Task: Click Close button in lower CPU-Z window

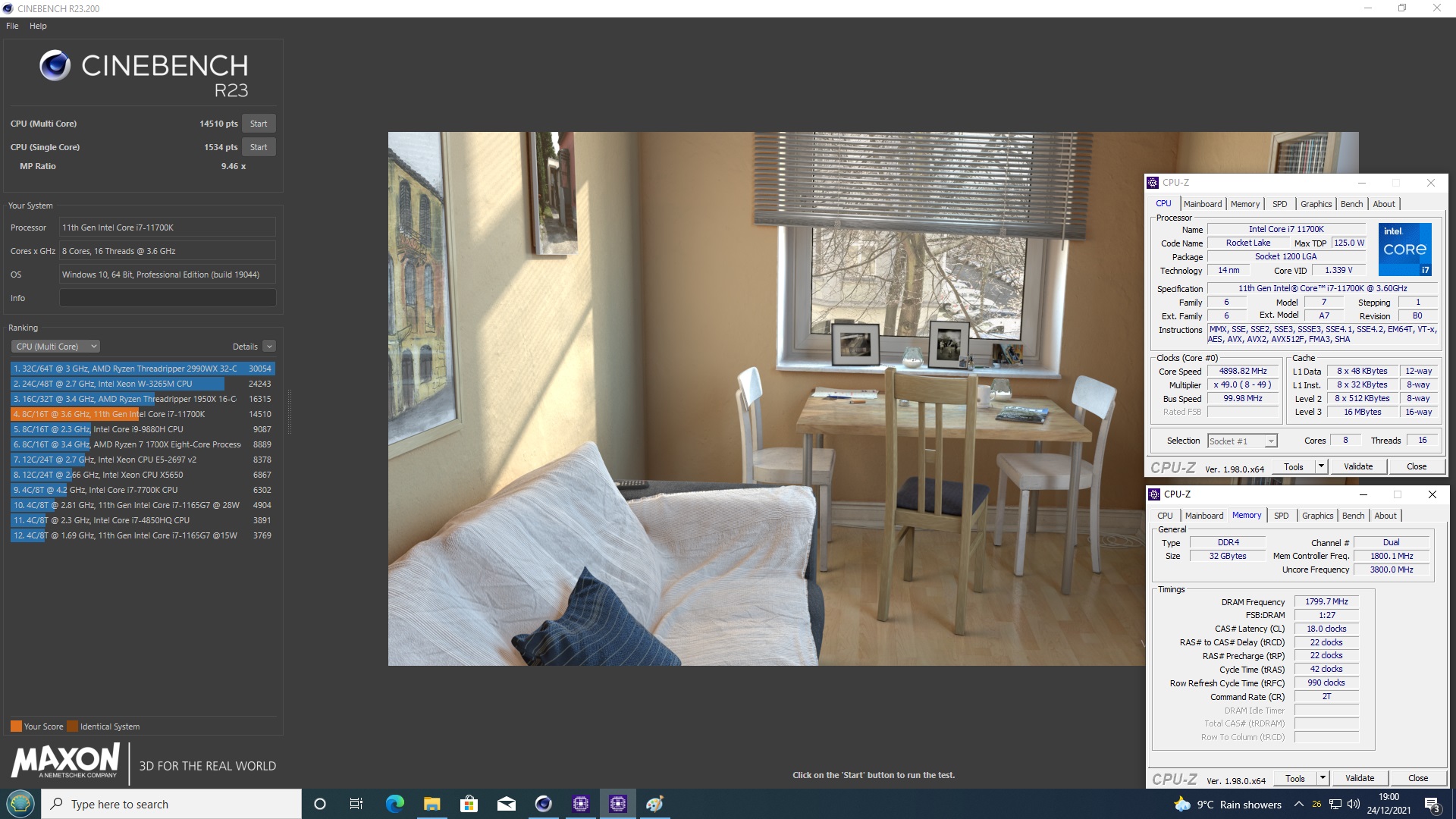Action: pyautogui.click(x=1418, y=778)
